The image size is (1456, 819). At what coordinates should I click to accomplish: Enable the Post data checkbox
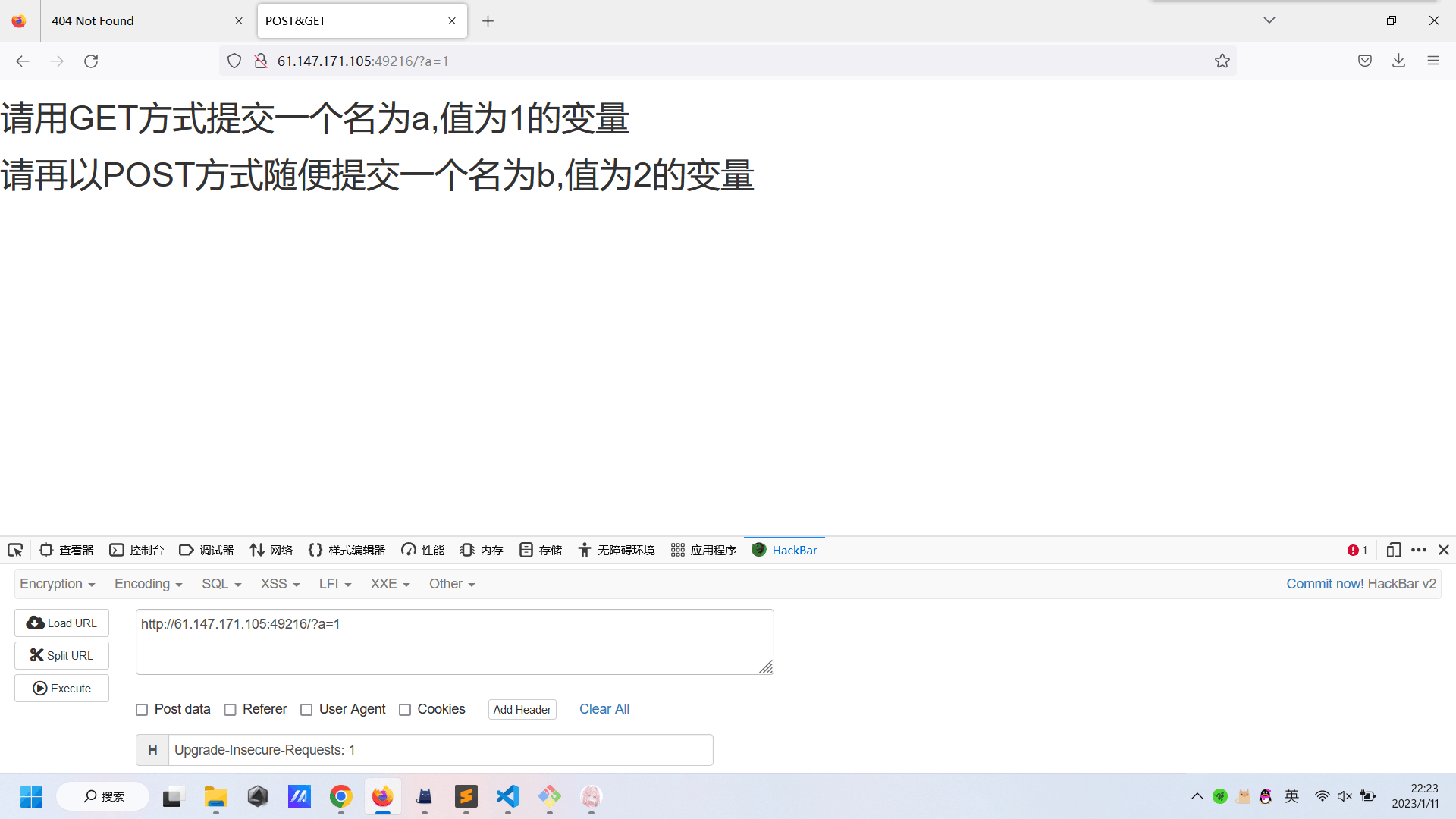pos(142,710)
